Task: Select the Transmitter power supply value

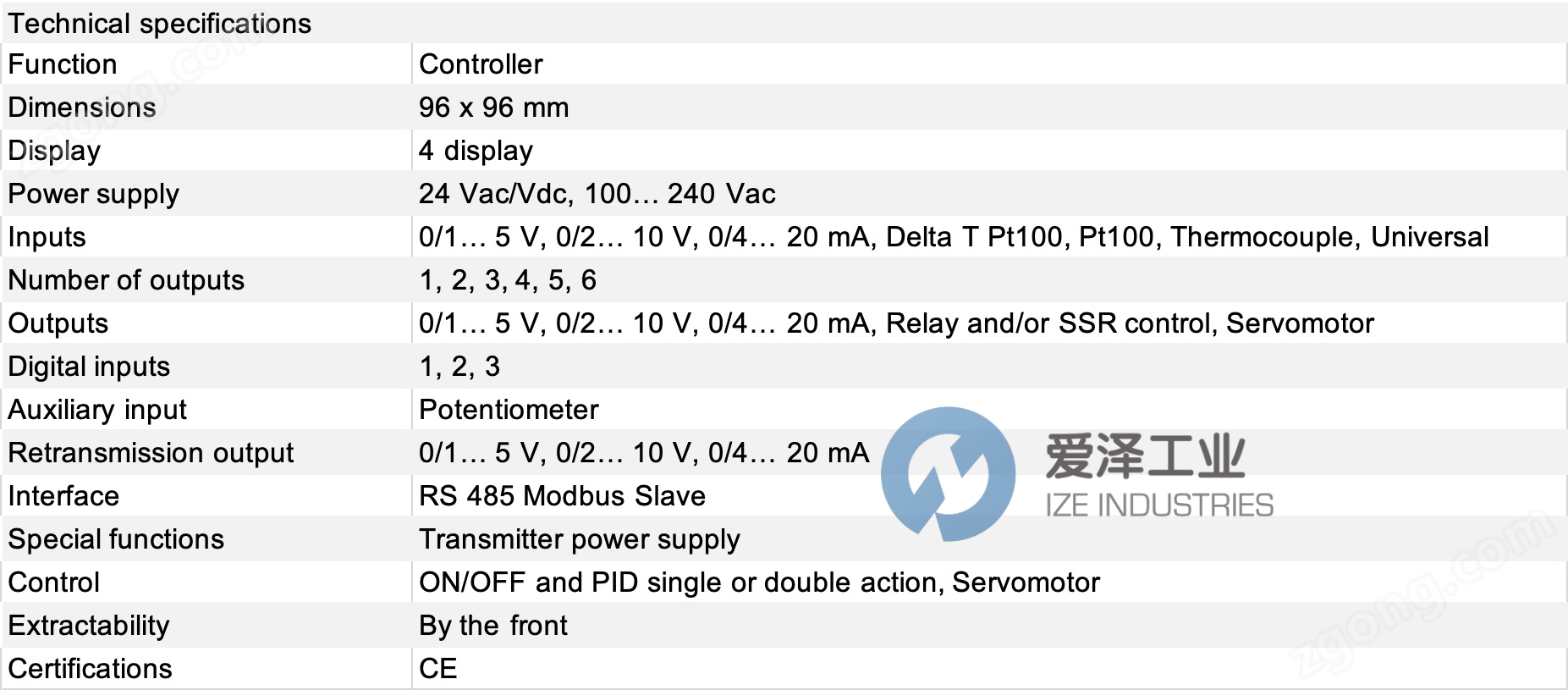Action: pos(580,540)
